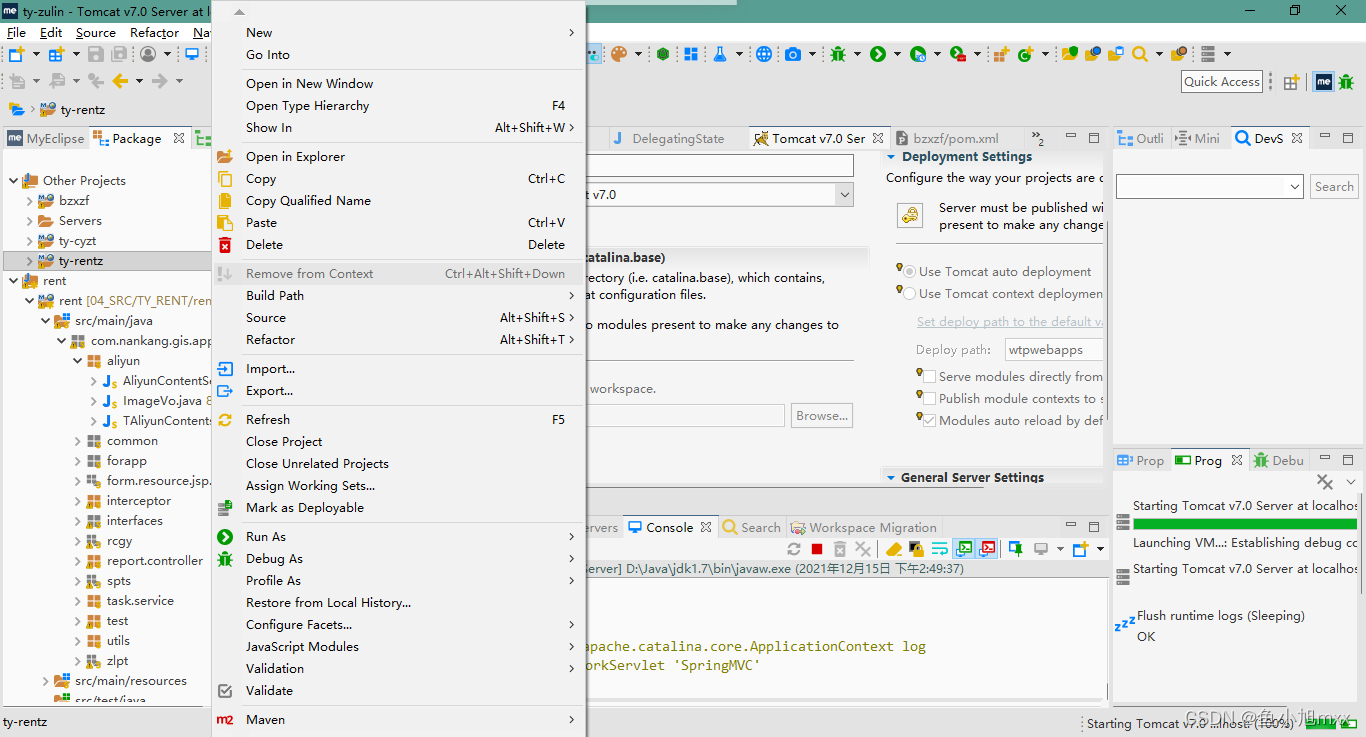Choose Open in Explorer from context menu
This screenshot has width=1366, height=737.
pos(398,156)
